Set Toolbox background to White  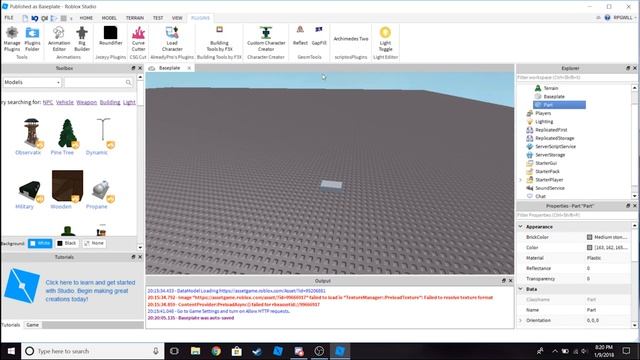(40, 243)
